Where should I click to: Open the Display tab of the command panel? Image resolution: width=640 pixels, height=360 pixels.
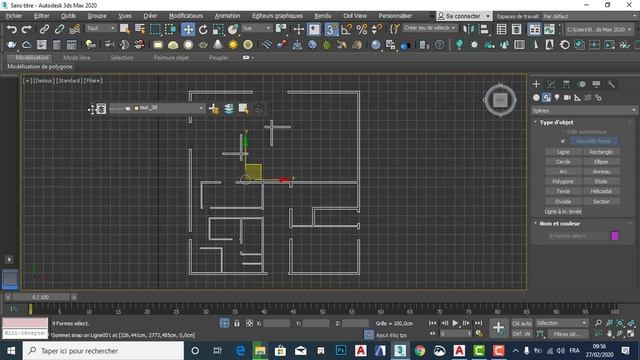596,84
